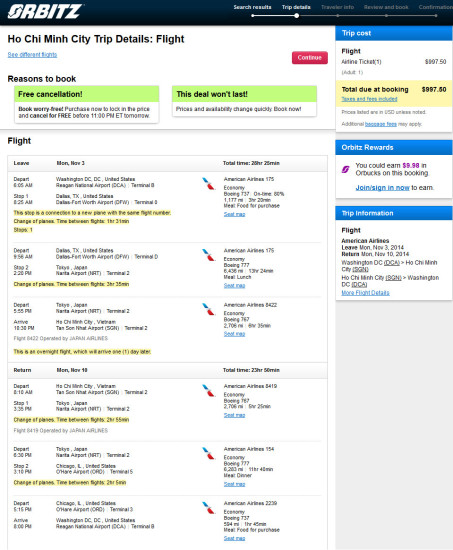
Task: Click American Airlines logo for flight 2239
Action: click(208, 508)
